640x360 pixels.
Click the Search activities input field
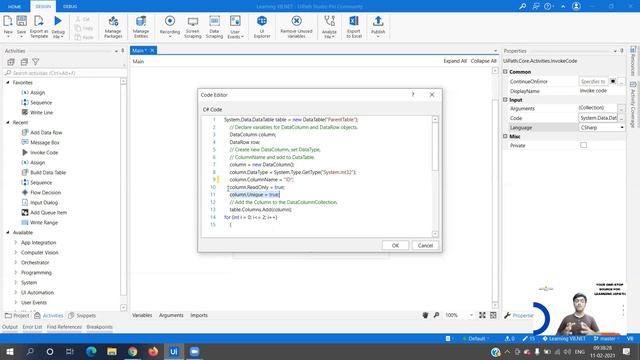[x=64, y=73]
